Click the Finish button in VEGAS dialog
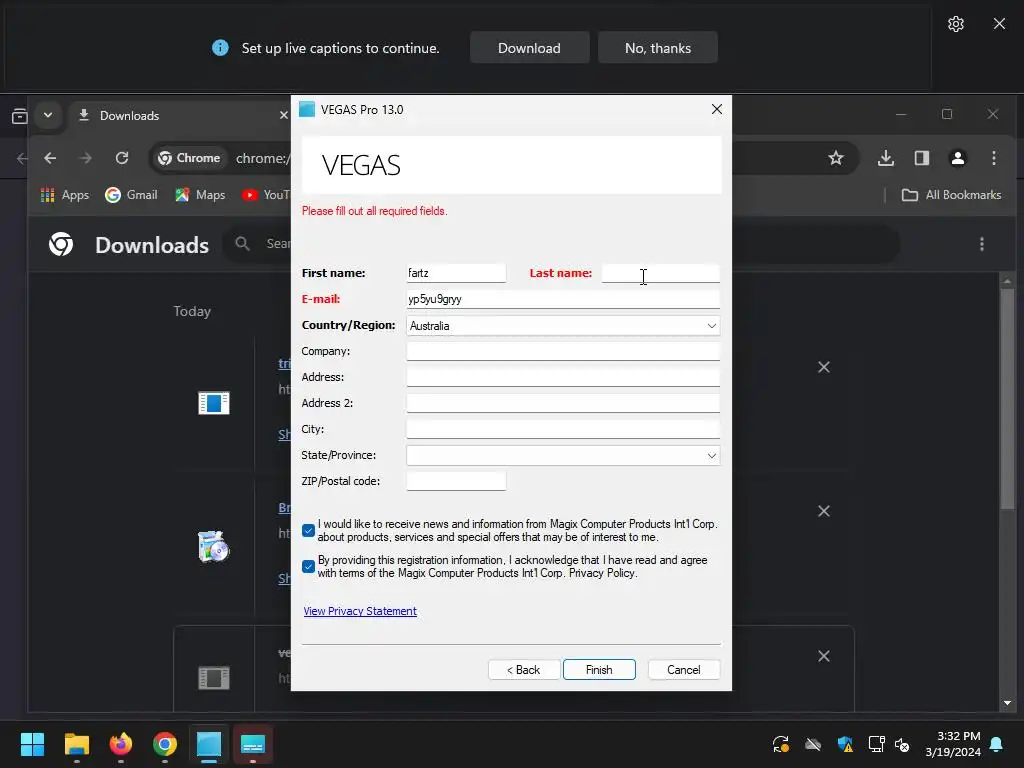Image resolution: width=1024 pixels, height=768 pixels. click(x=599, y=669)
